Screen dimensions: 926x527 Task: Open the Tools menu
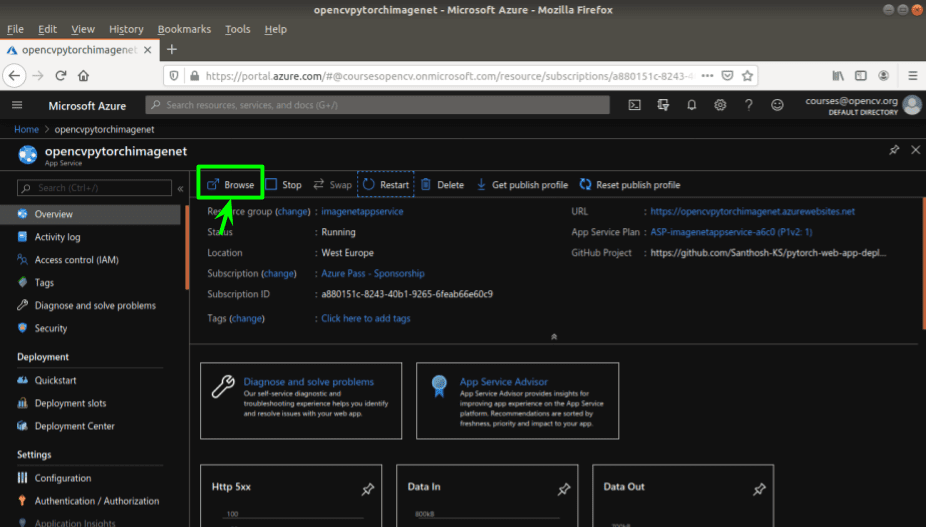pyautogui.click(x=237, y=29)
